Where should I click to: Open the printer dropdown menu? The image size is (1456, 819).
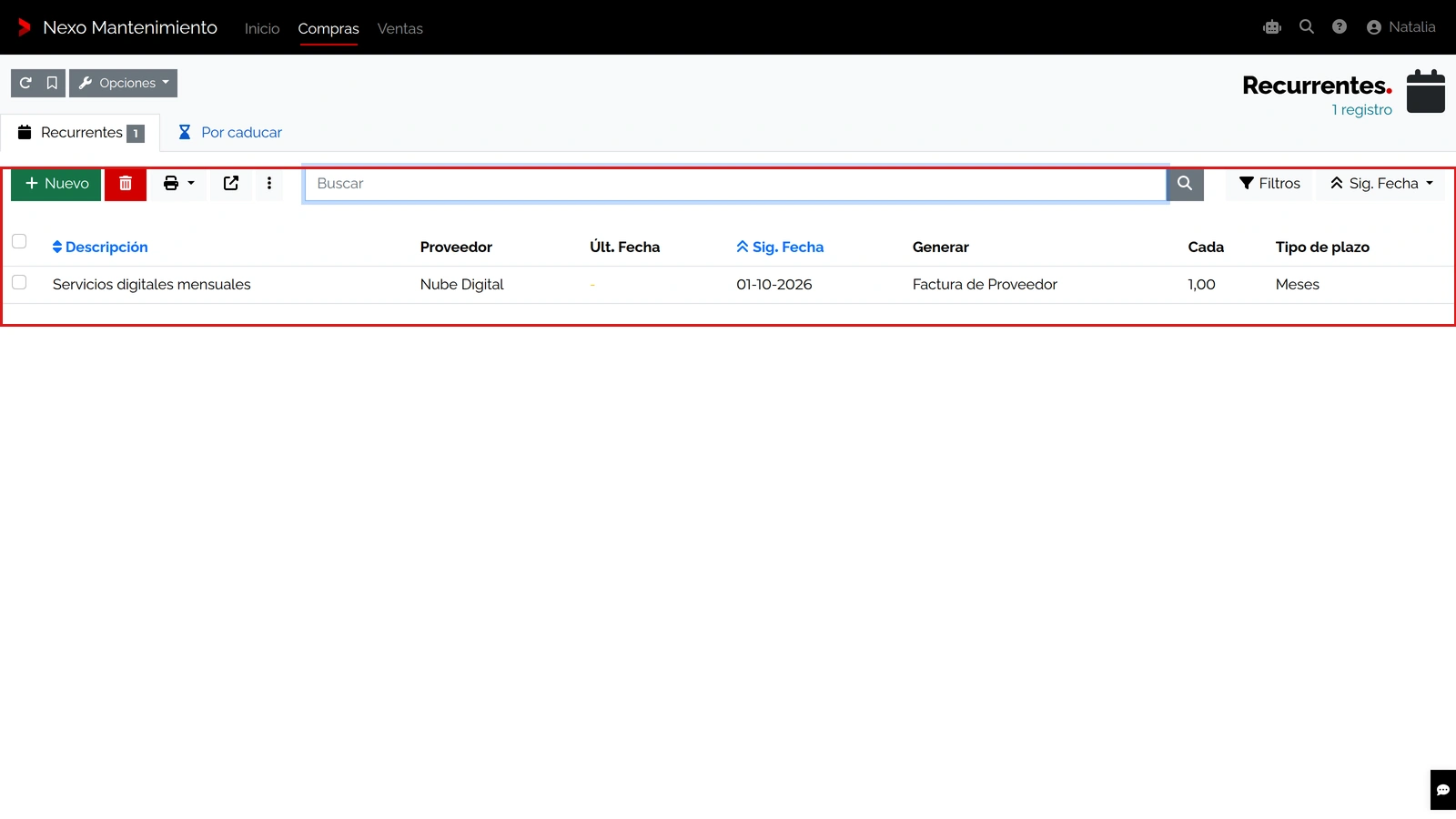tap(178, 184)
